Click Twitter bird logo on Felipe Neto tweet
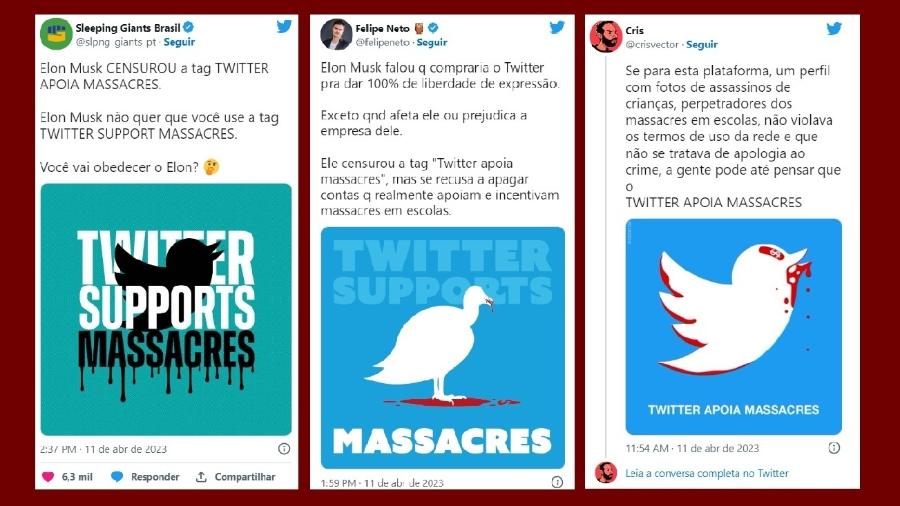Image resolution: width=900 pixels, height=506 pixels. tap(557, 27)
